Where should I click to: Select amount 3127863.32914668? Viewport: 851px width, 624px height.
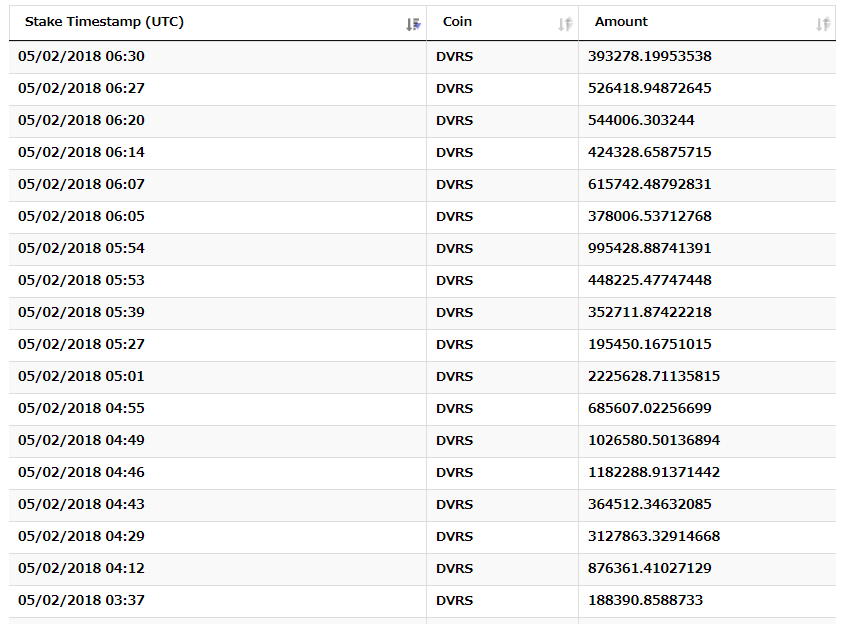tap(654, 536)
